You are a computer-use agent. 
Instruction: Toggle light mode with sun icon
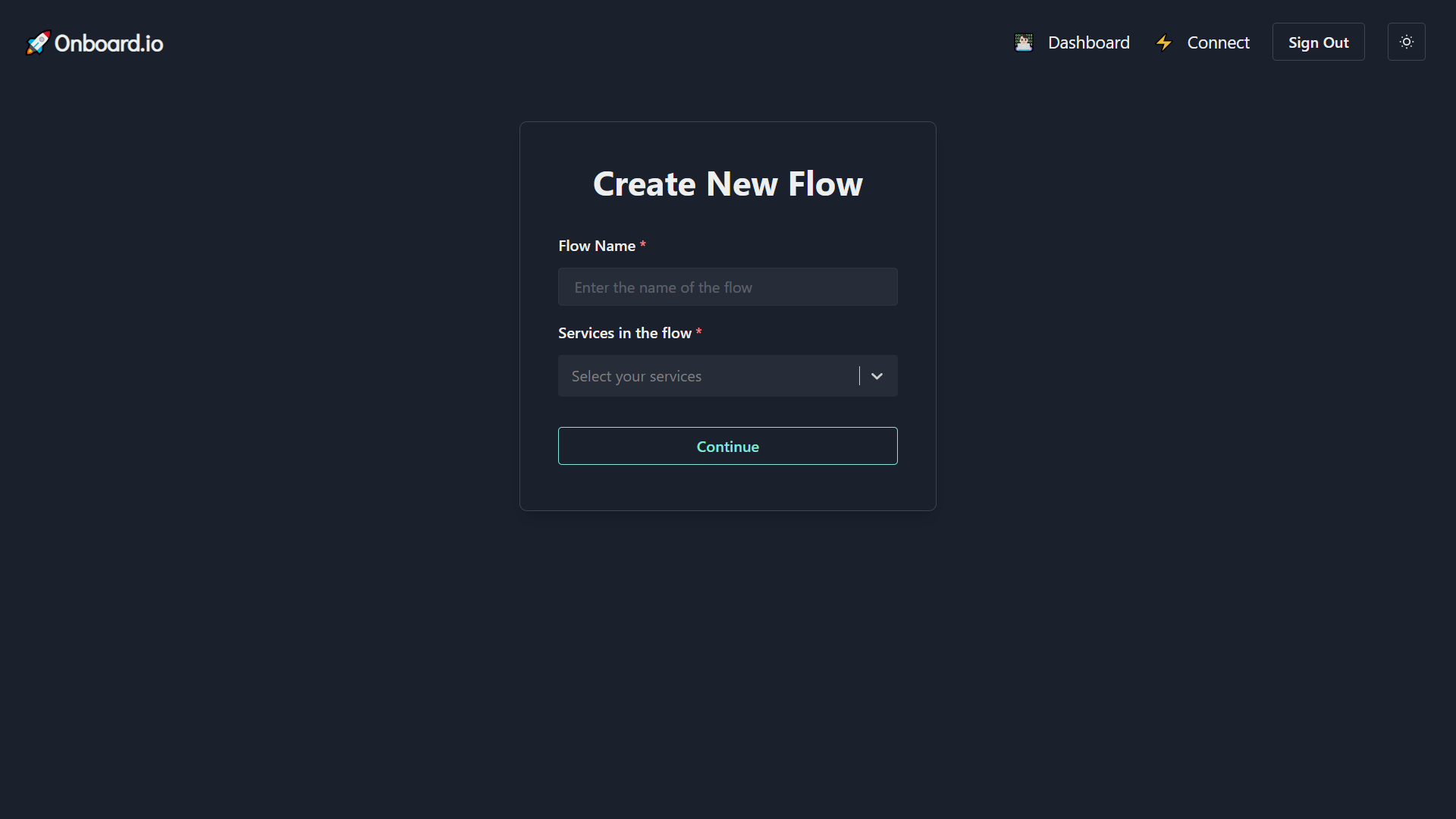click(1406, 42)
